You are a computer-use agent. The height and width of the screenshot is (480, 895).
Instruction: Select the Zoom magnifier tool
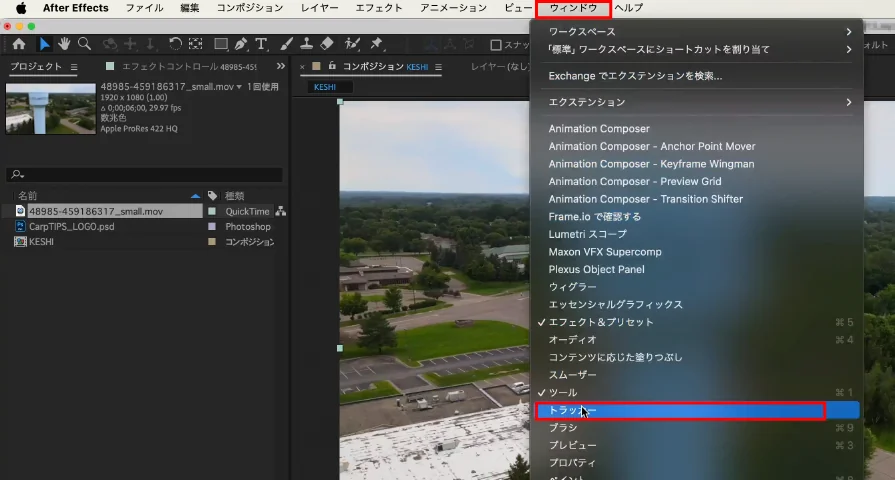click(84, 44)
